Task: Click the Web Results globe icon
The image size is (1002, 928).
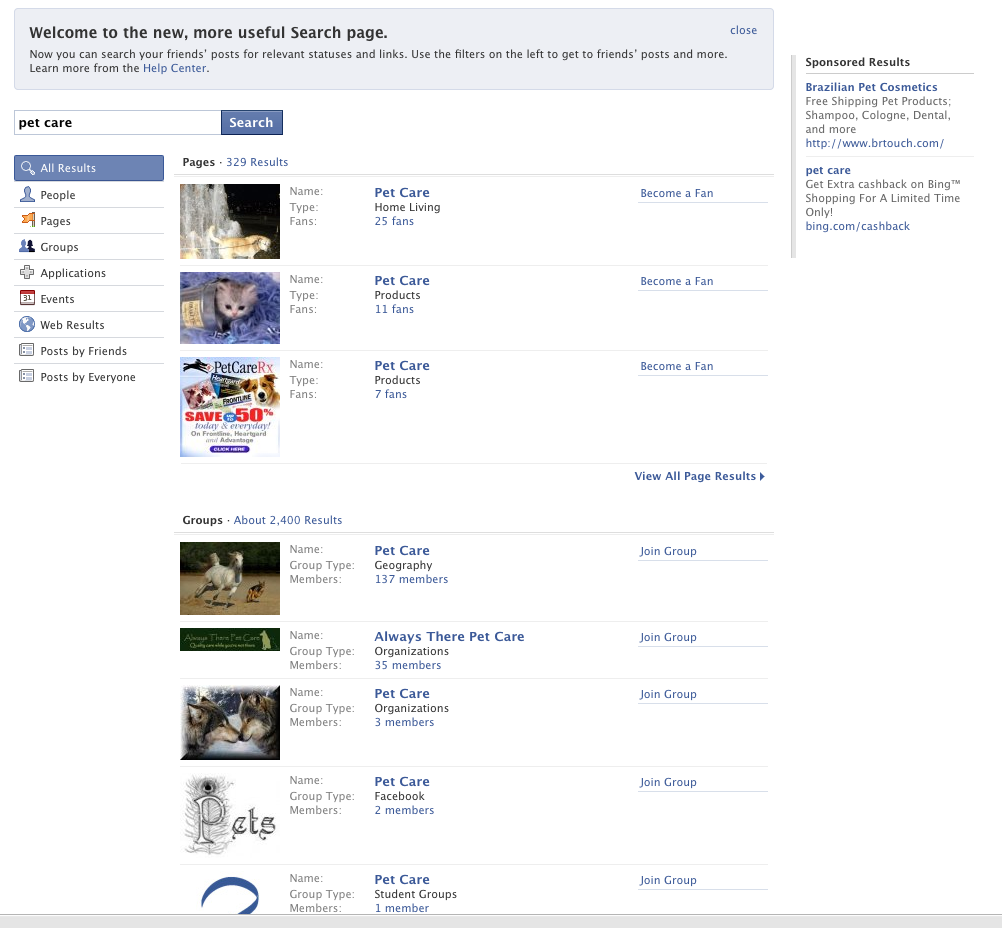Action: (x=27, y=324)
